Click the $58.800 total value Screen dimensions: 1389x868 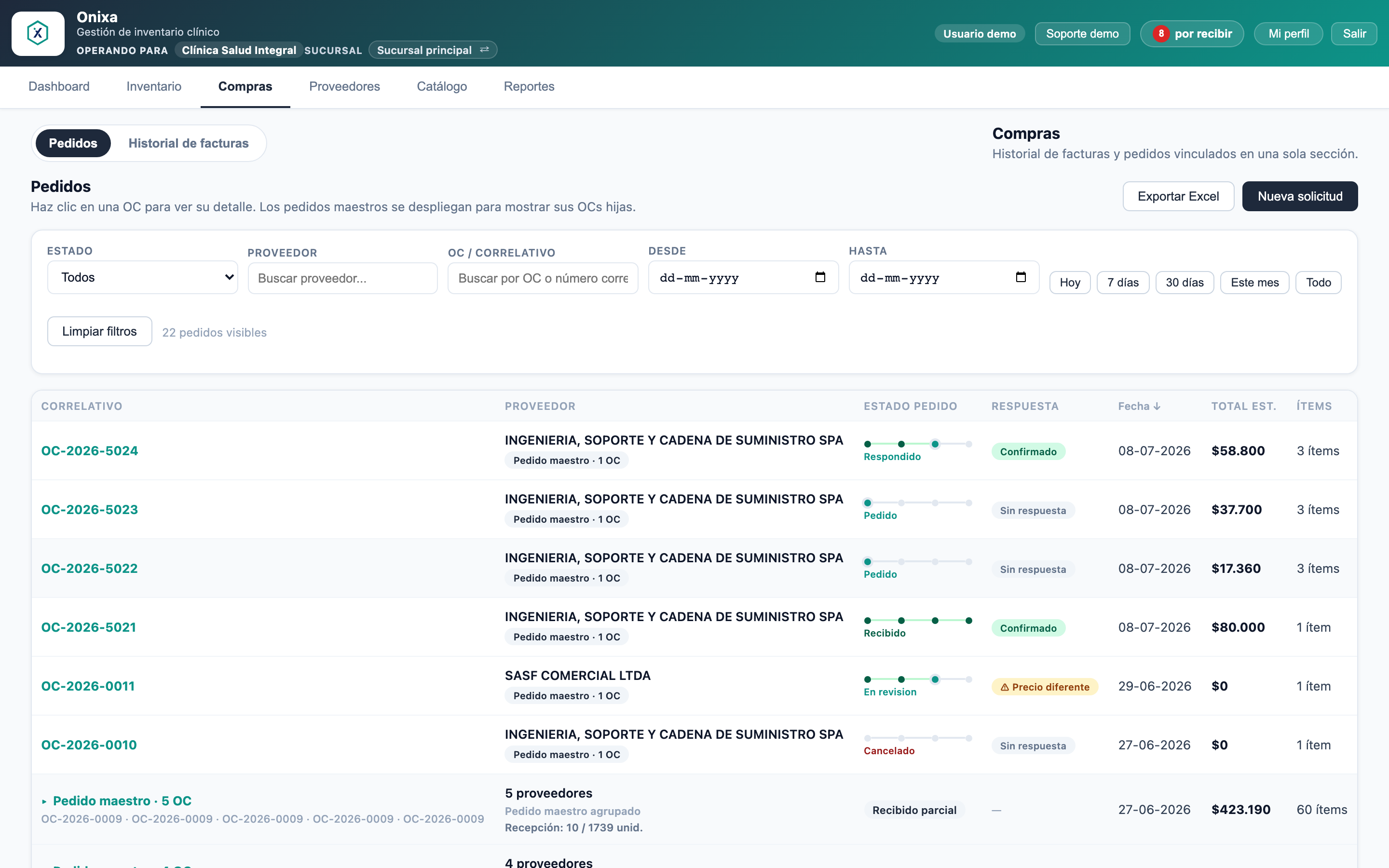(1238, 451)
